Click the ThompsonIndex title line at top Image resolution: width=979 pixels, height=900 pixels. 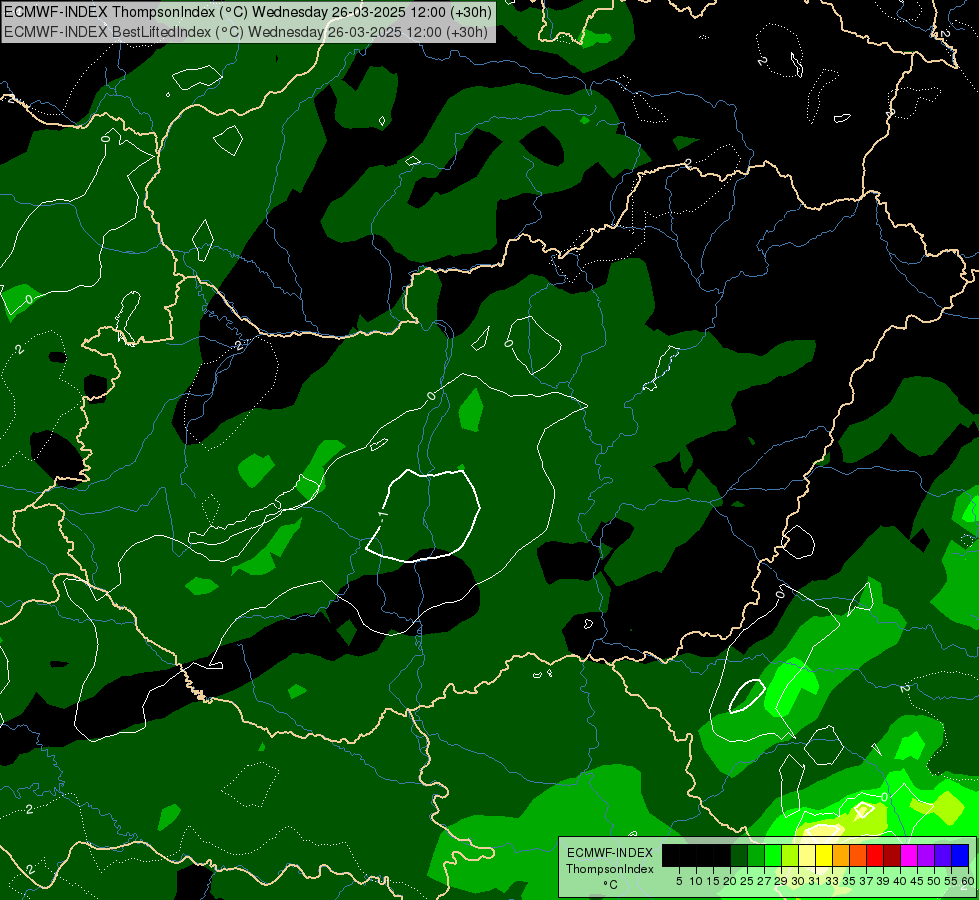point(248,11)
